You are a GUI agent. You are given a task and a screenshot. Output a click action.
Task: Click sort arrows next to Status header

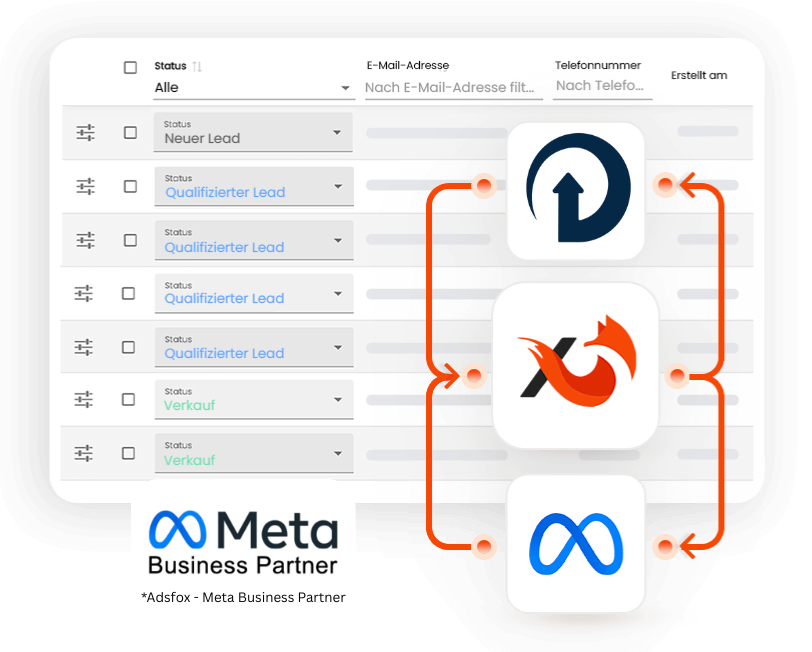pos(197,66)
